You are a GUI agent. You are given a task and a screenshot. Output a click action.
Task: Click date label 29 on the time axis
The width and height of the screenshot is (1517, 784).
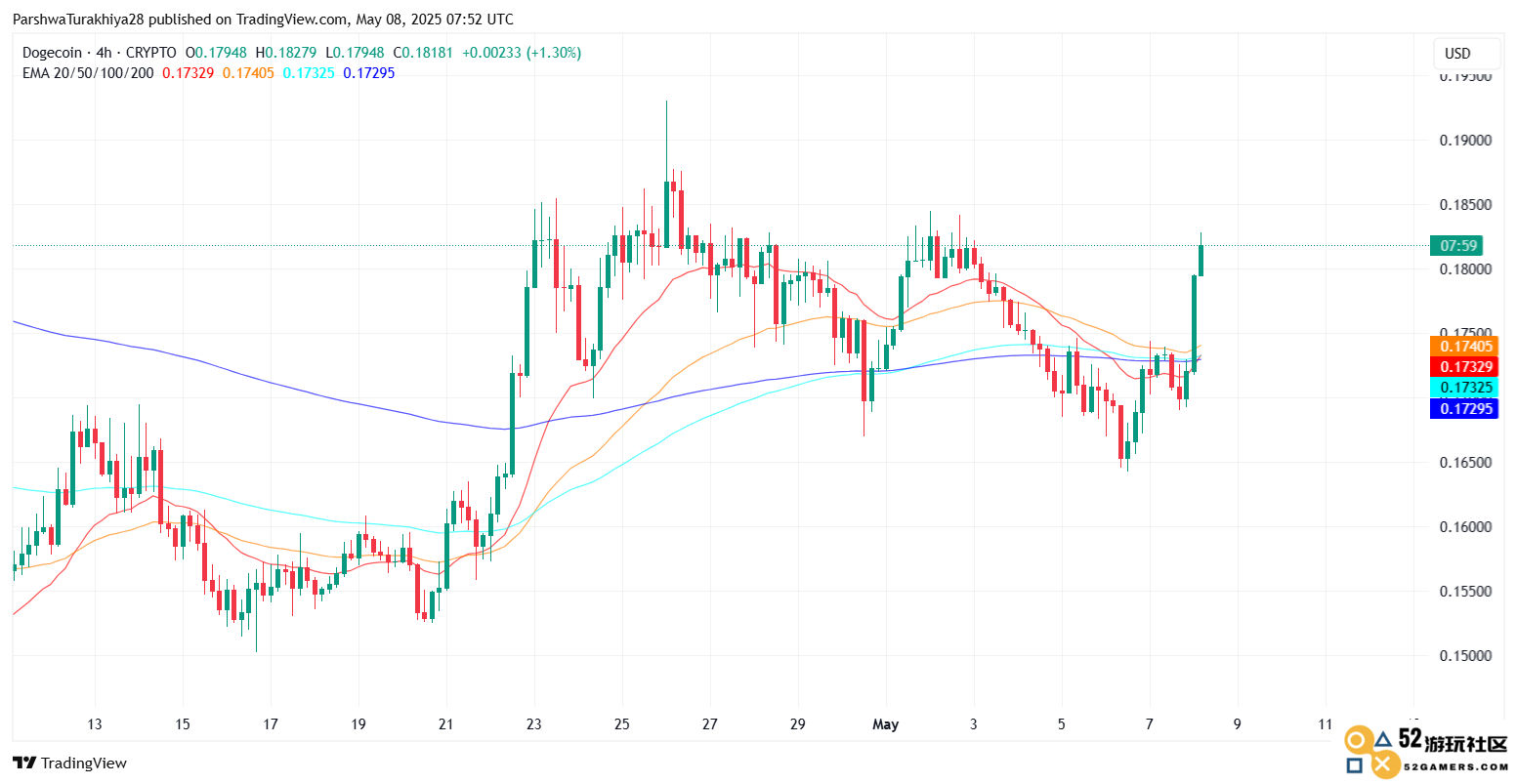tap(798, 724)
